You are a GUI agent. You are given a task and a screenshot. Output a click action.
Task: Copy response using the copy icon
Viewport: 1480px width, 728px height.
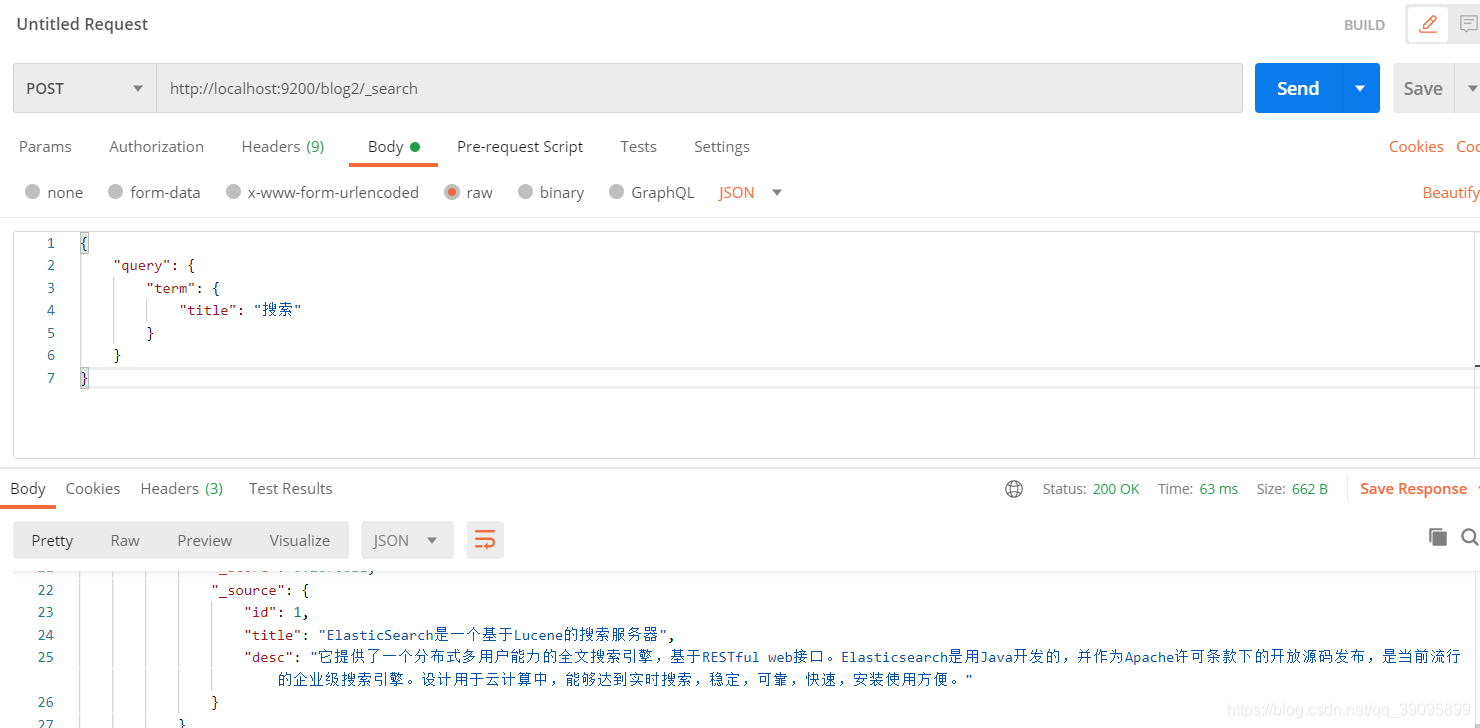point(1438,537)
